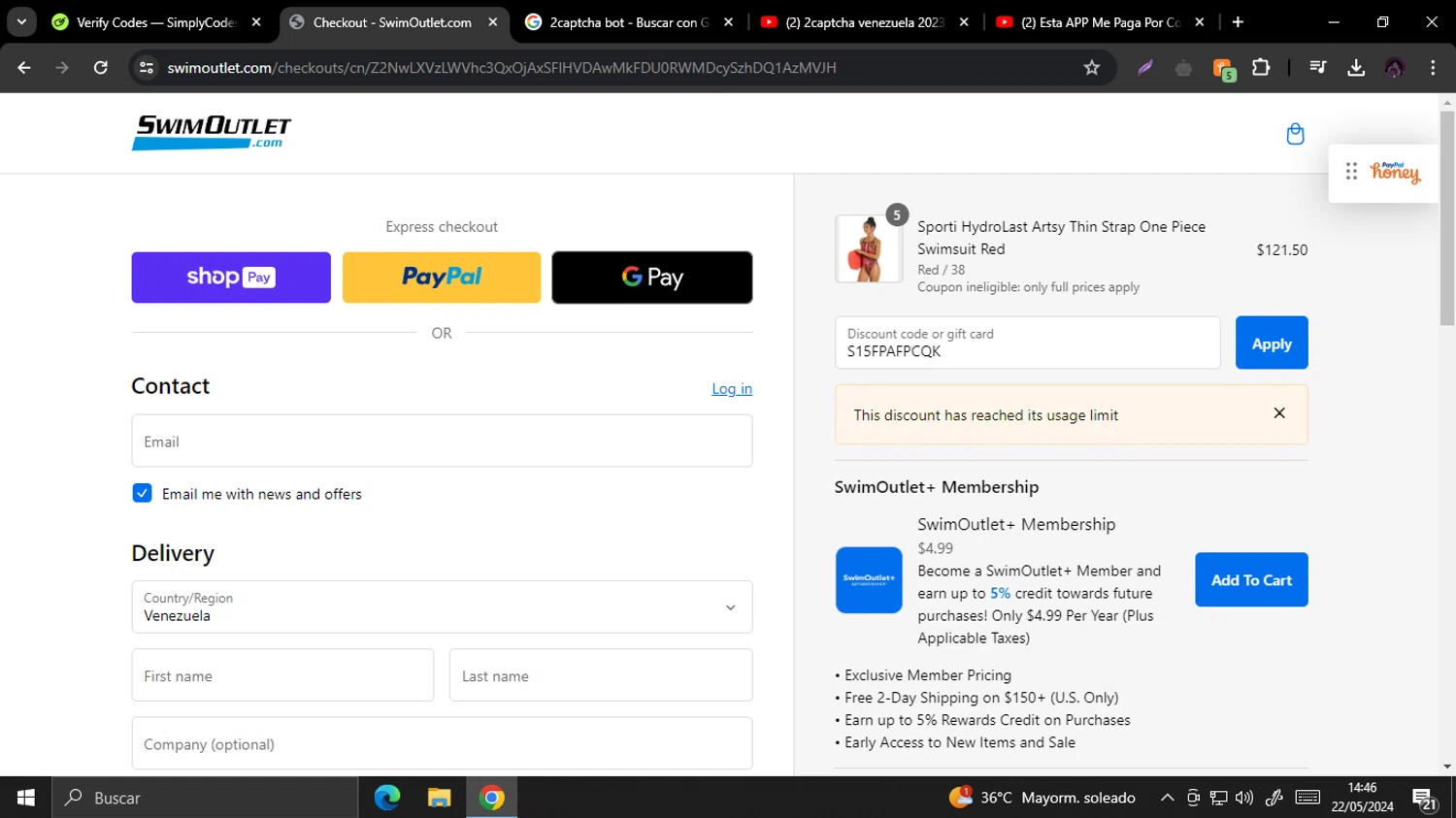Dismiss the discount usage limit message
The width and height of the screenshot is (1456, 818).
[x=1279, y=413]
